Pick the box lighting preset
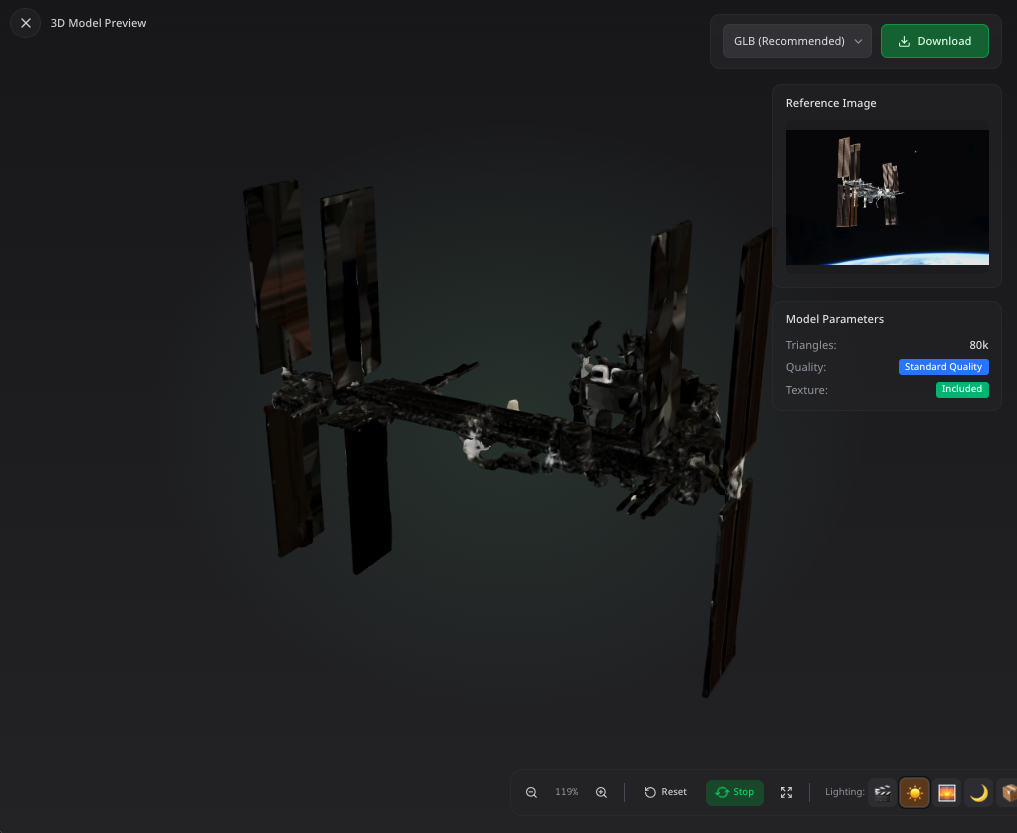Screen dimensions: 1017x833 pyautogui.click(x=1008, y=793)
